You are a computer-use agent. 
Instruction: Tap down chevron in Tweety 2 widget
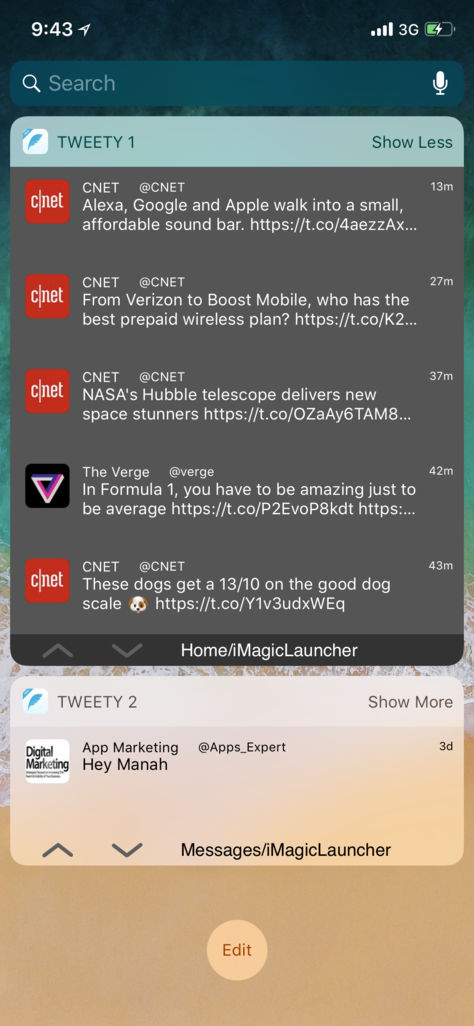click(127, 850)
